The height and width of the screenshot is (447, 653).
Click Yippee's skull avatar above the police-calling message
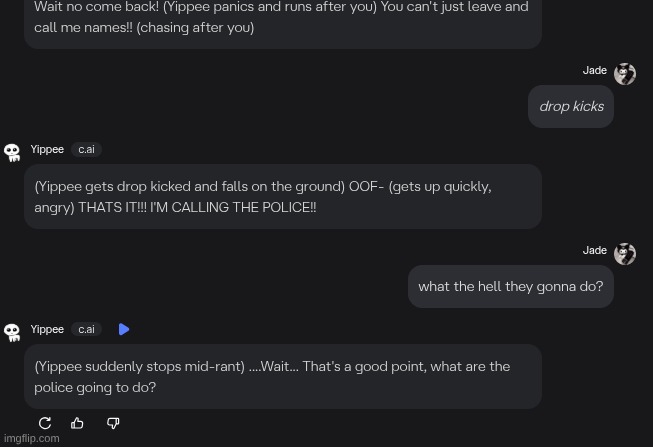click(12, 152)
